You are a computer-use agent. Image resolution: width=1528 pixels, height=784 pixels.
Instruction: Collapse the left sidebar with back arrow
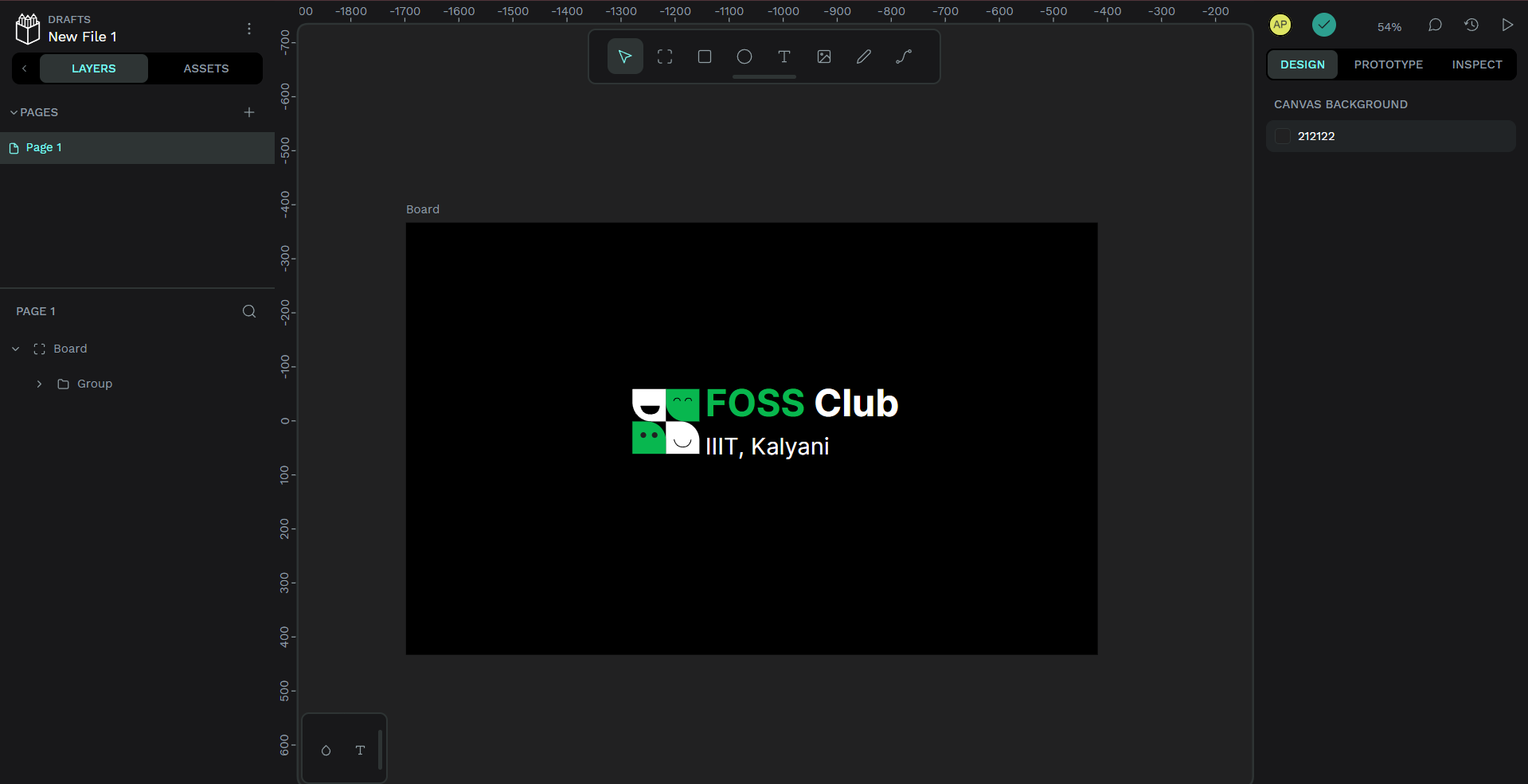pos(25,68)
